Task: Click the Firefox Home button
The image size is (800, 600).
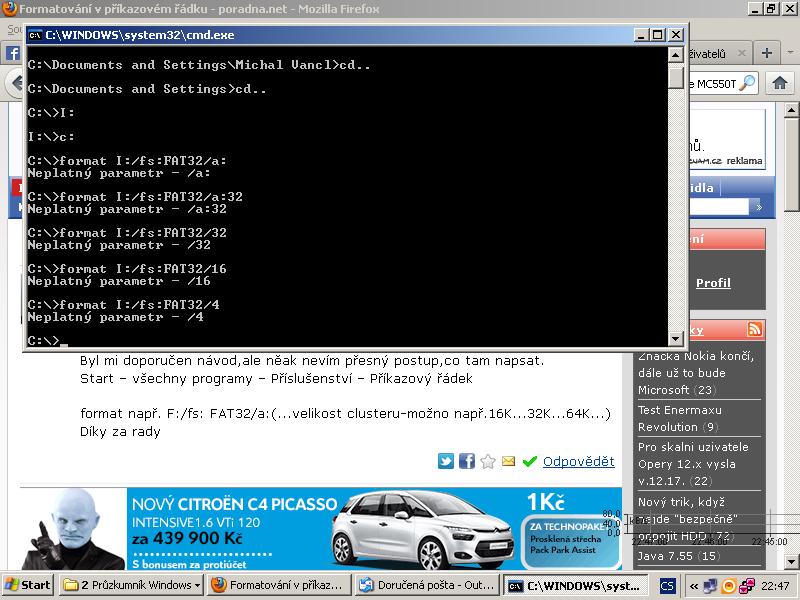Action: pyautogui.click(x=779, y=83)
